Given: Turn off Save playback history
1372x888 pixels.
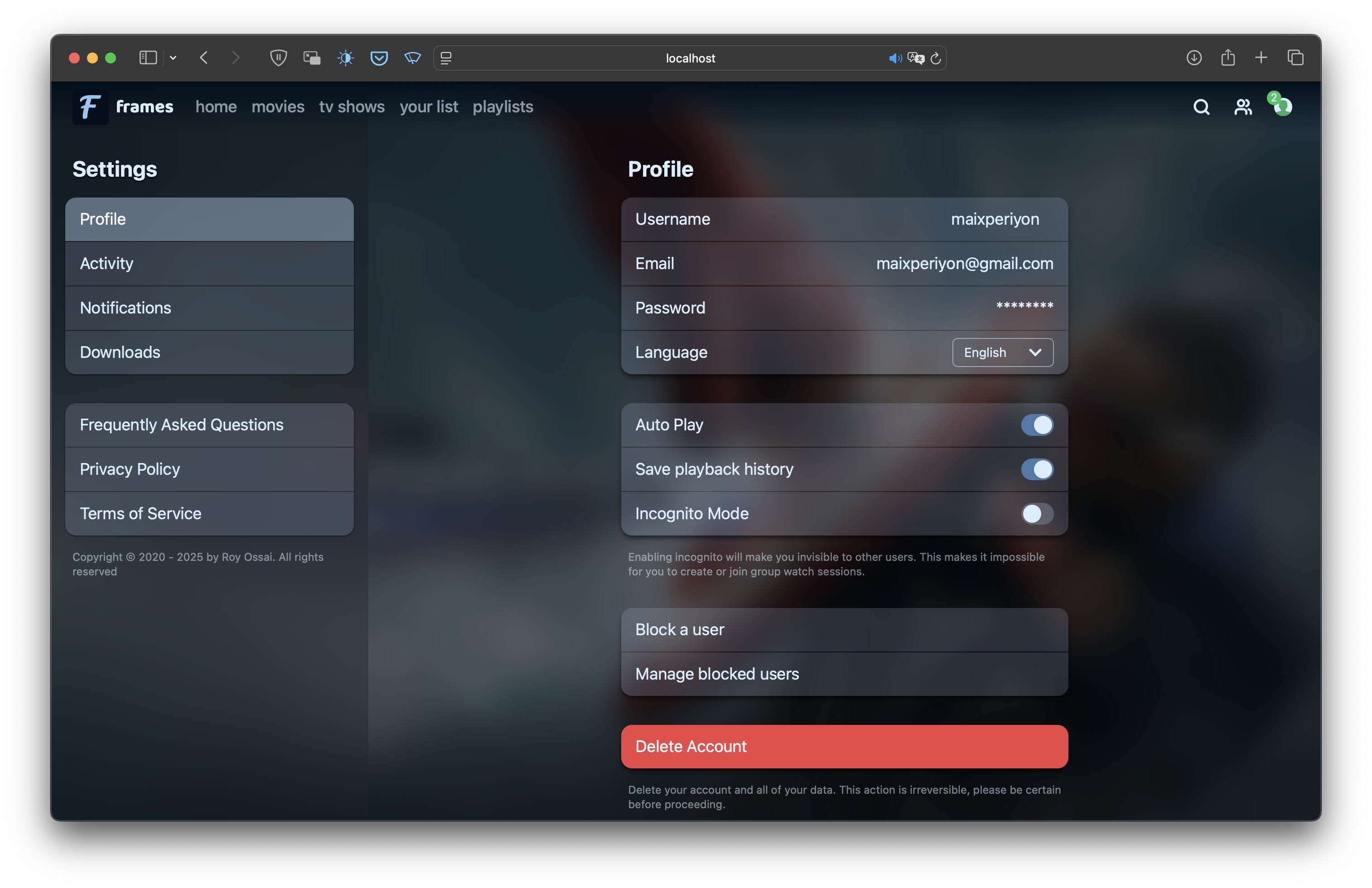Looking at the screenshot, I should [x=1037, y=470].
